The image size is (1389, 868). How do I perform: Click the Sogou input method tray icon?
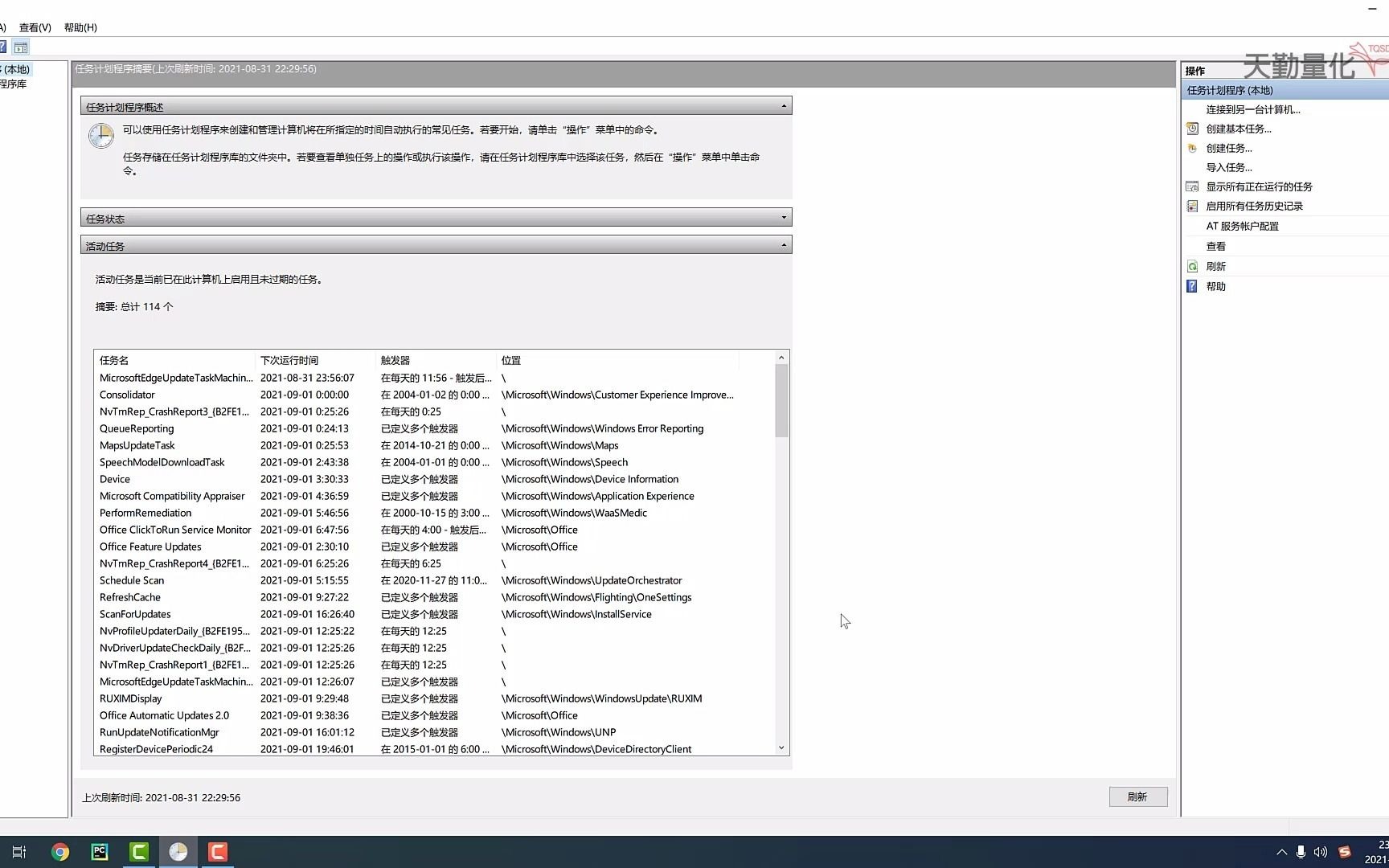click(x=1345, y=852)
